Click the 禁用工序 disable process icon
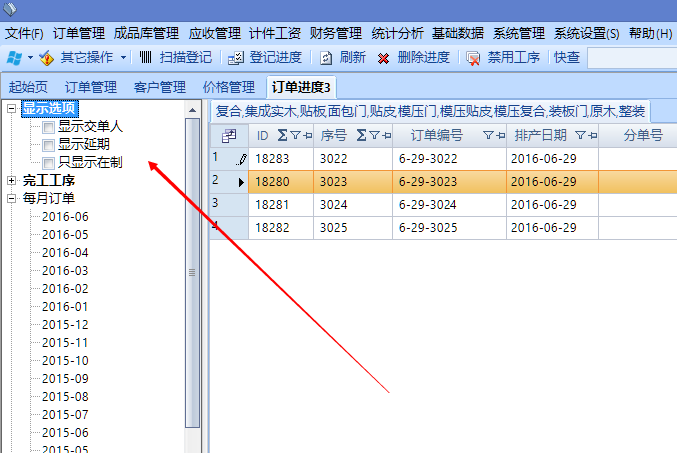Image resolution: width=677 pixels, height=453 pixels. [x=474, y=58]
